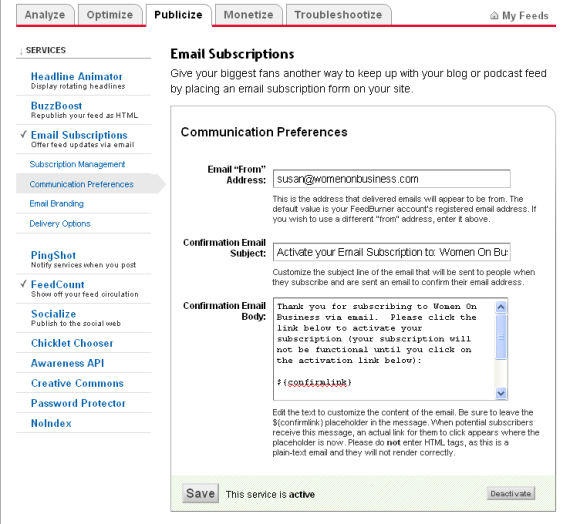Screen dimensions: 570x524
Task: Click inside Confirmation Email Body textarea
Action: [385, 349]
